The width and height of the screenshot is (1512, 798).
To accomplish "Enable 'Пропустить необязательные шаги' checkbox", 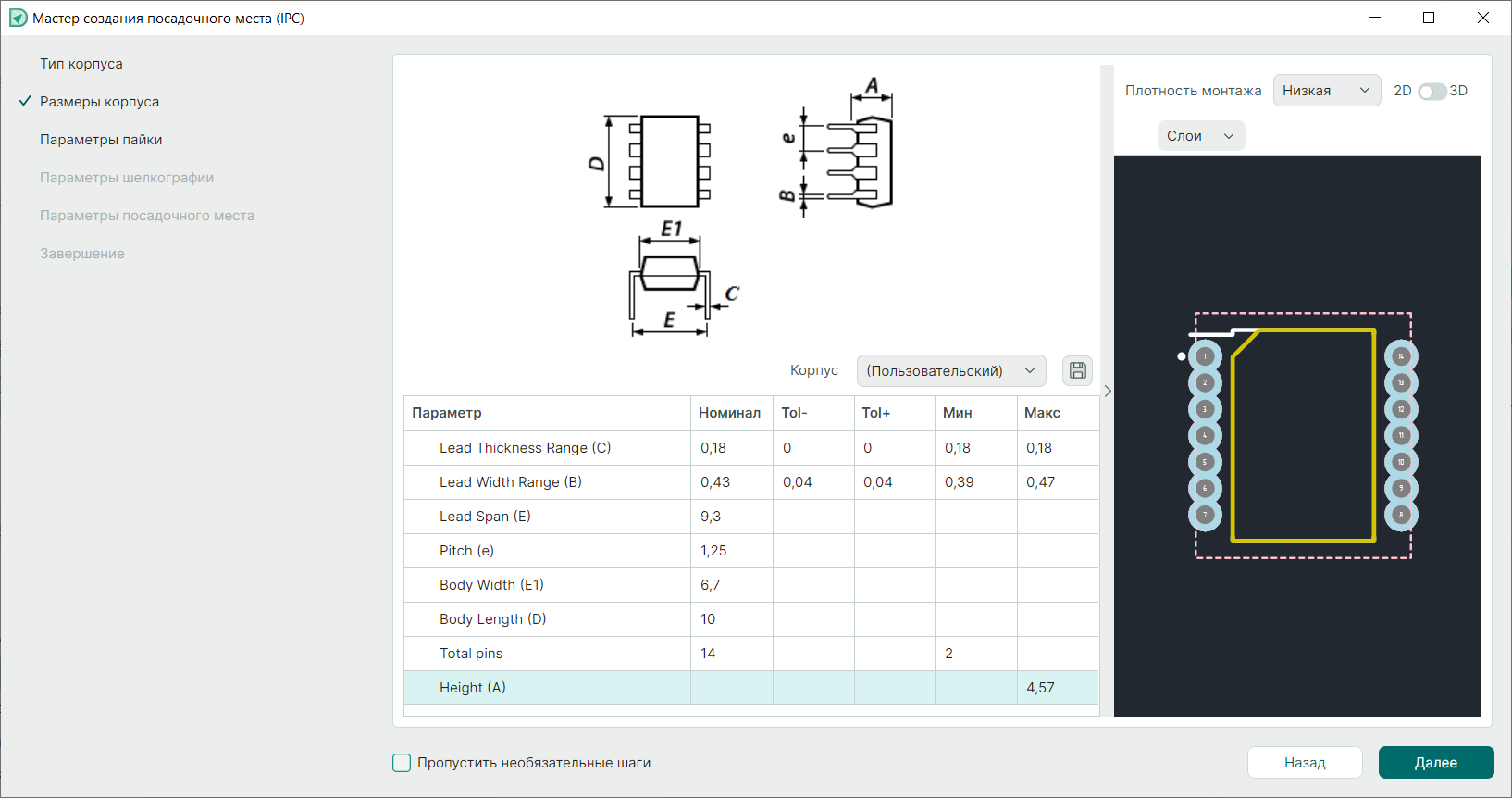I will click(402, 763).
